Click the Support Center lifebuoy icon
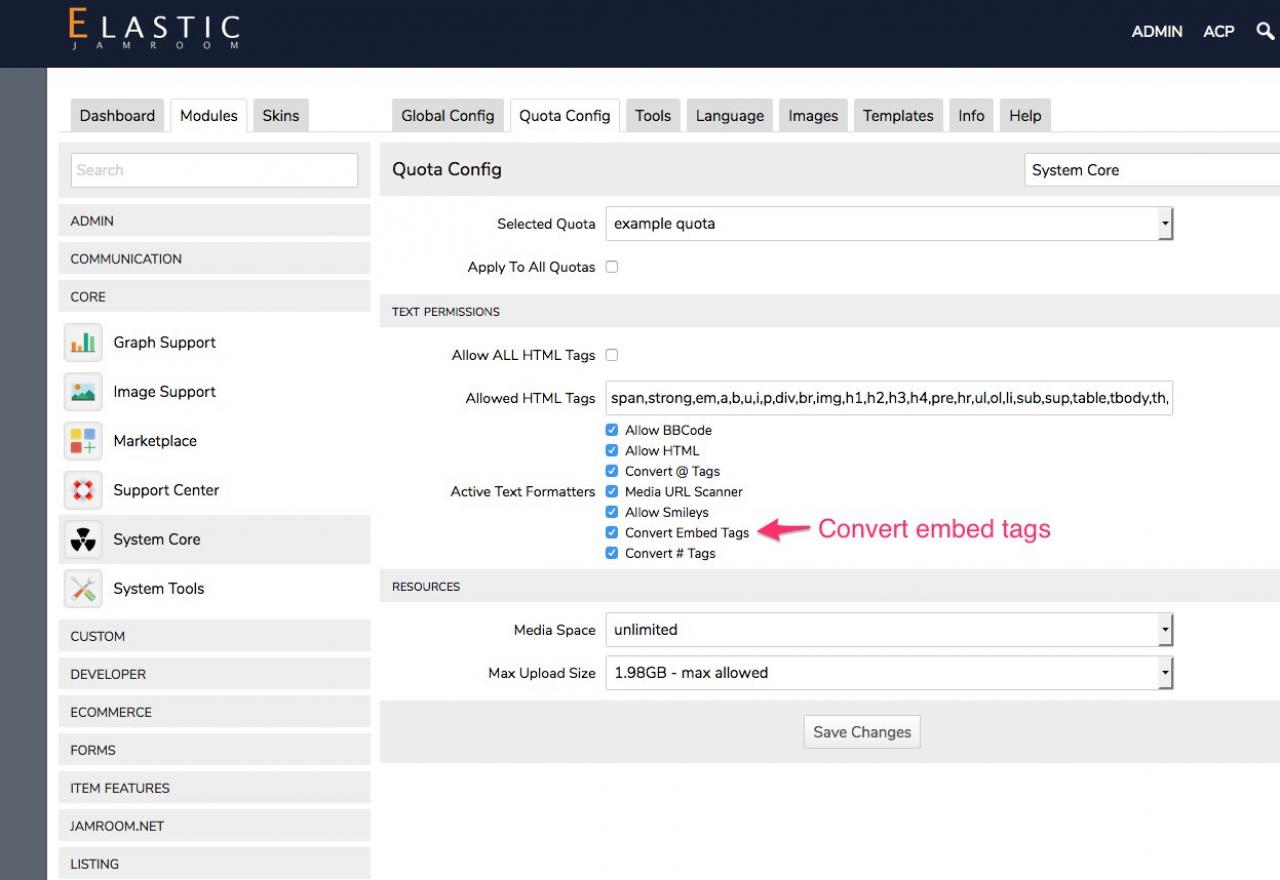This screenshot has width=1280, height=880. [83, 490]
